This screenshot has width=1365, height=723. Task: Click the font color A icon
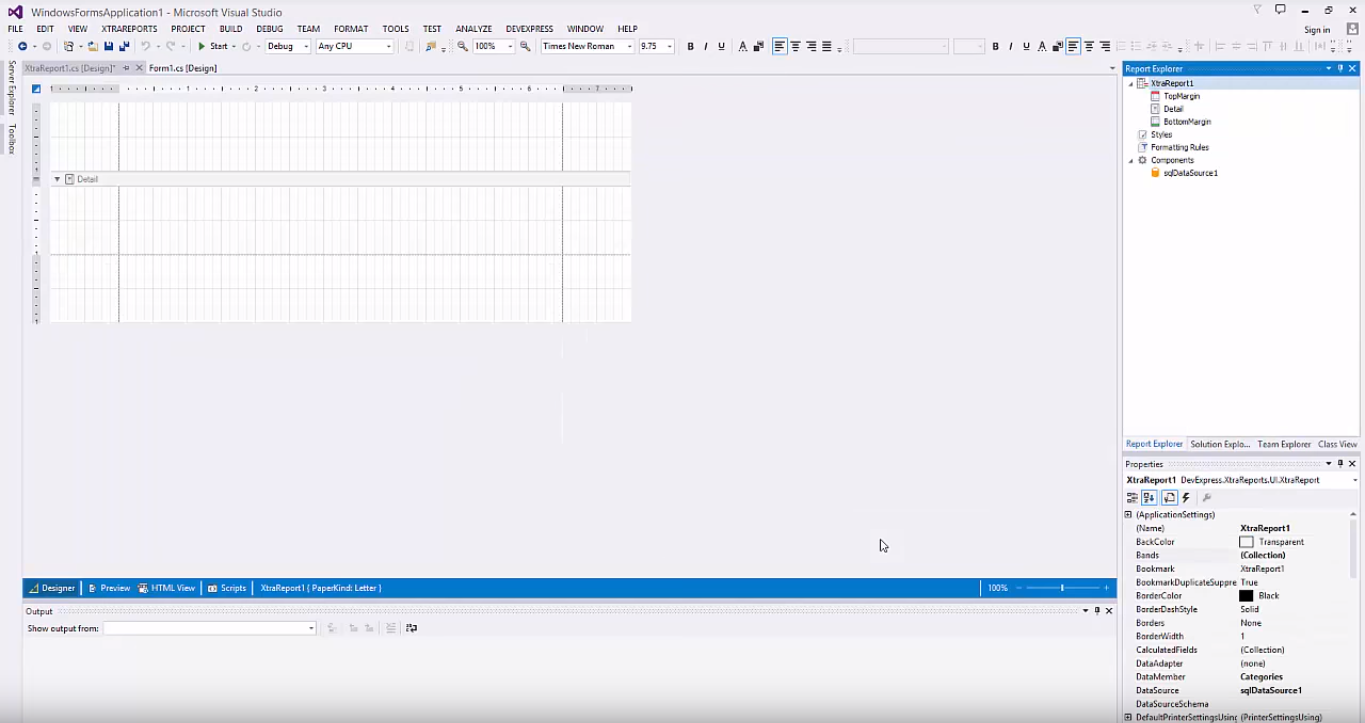[742, 46]
